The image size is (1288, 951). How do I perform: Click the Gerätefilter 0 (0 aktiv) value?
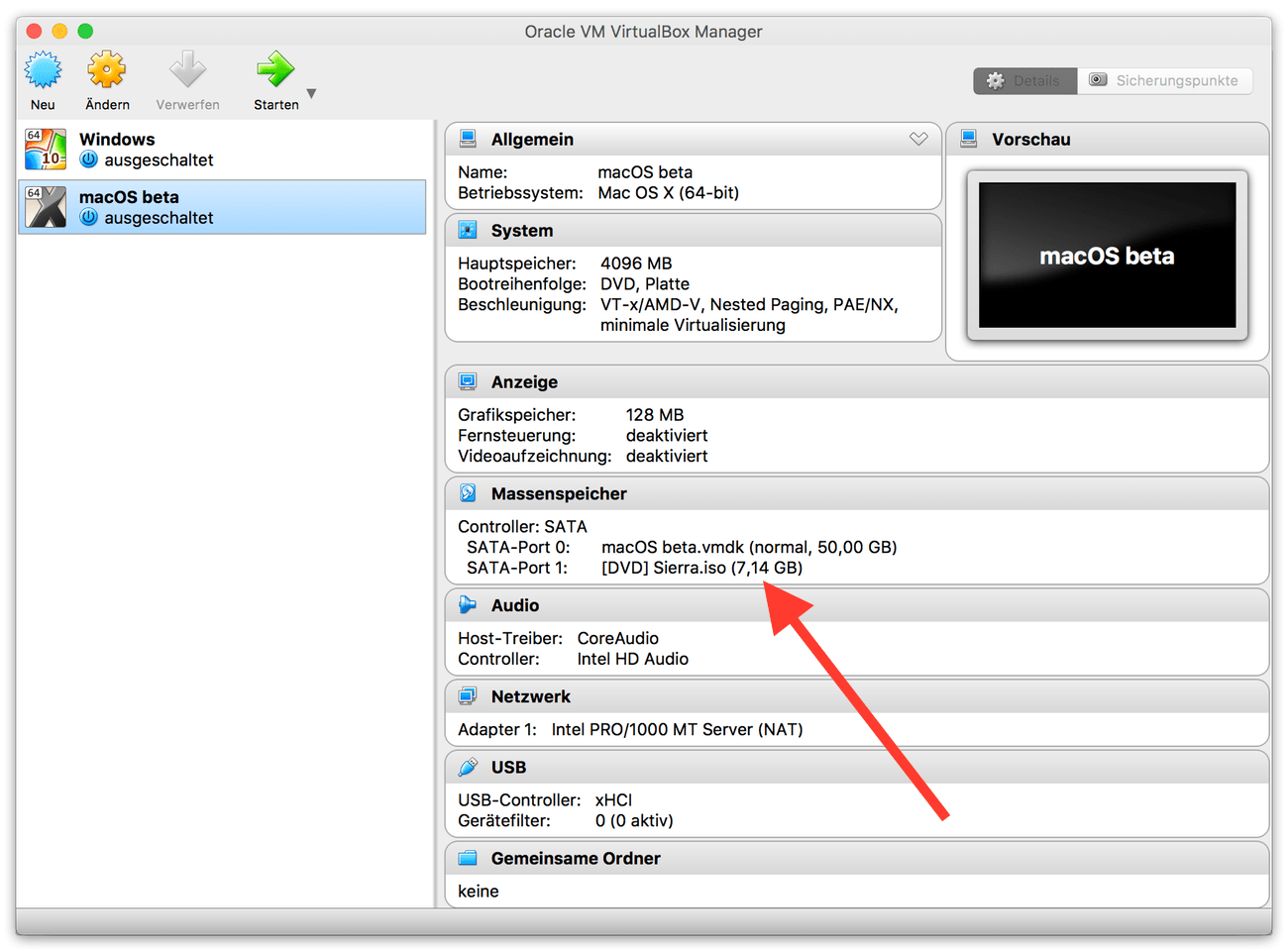point(634,821)
